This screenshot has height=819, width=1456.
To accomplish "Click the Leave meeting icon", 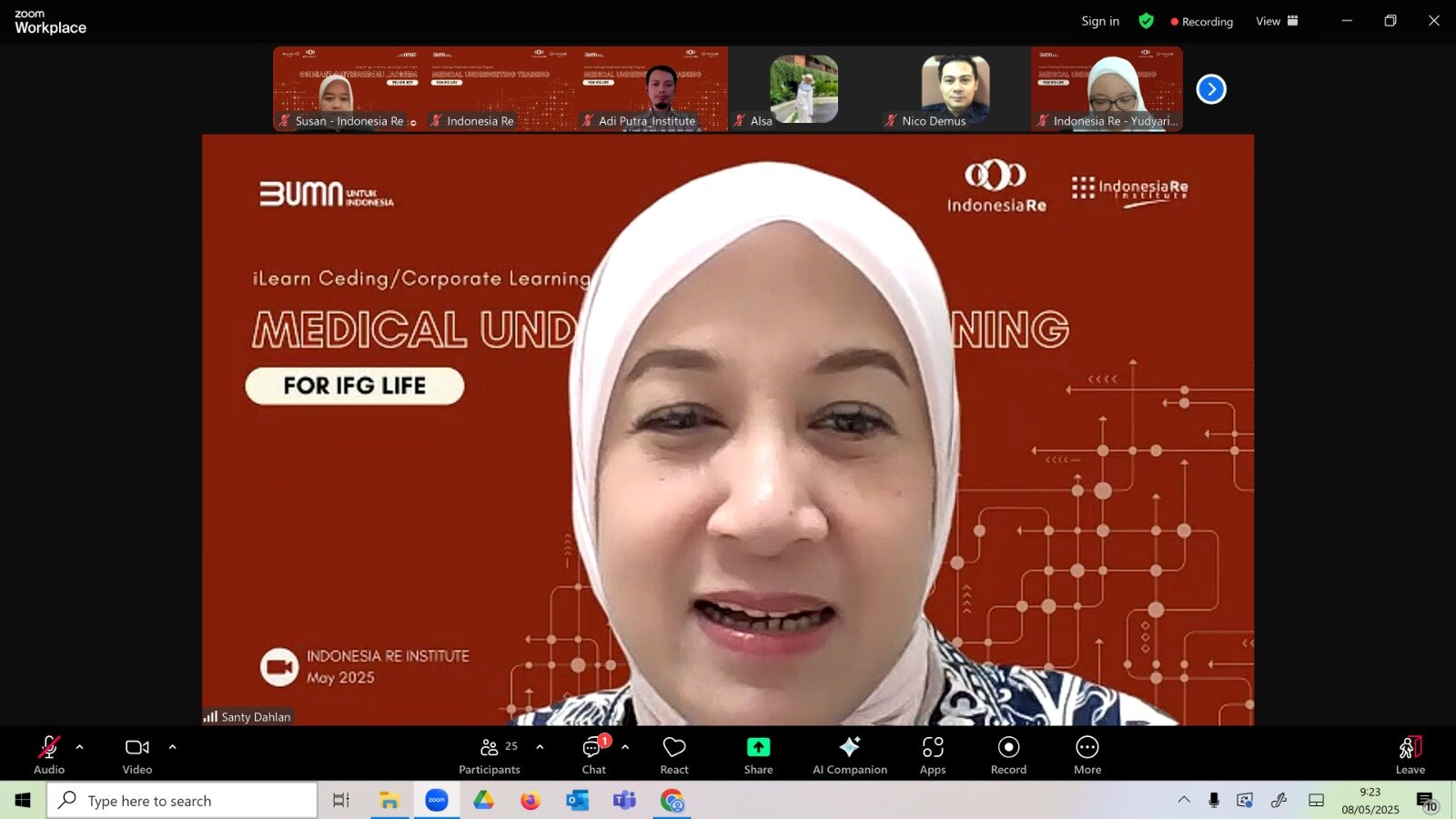I will [x=1410, y=748].
